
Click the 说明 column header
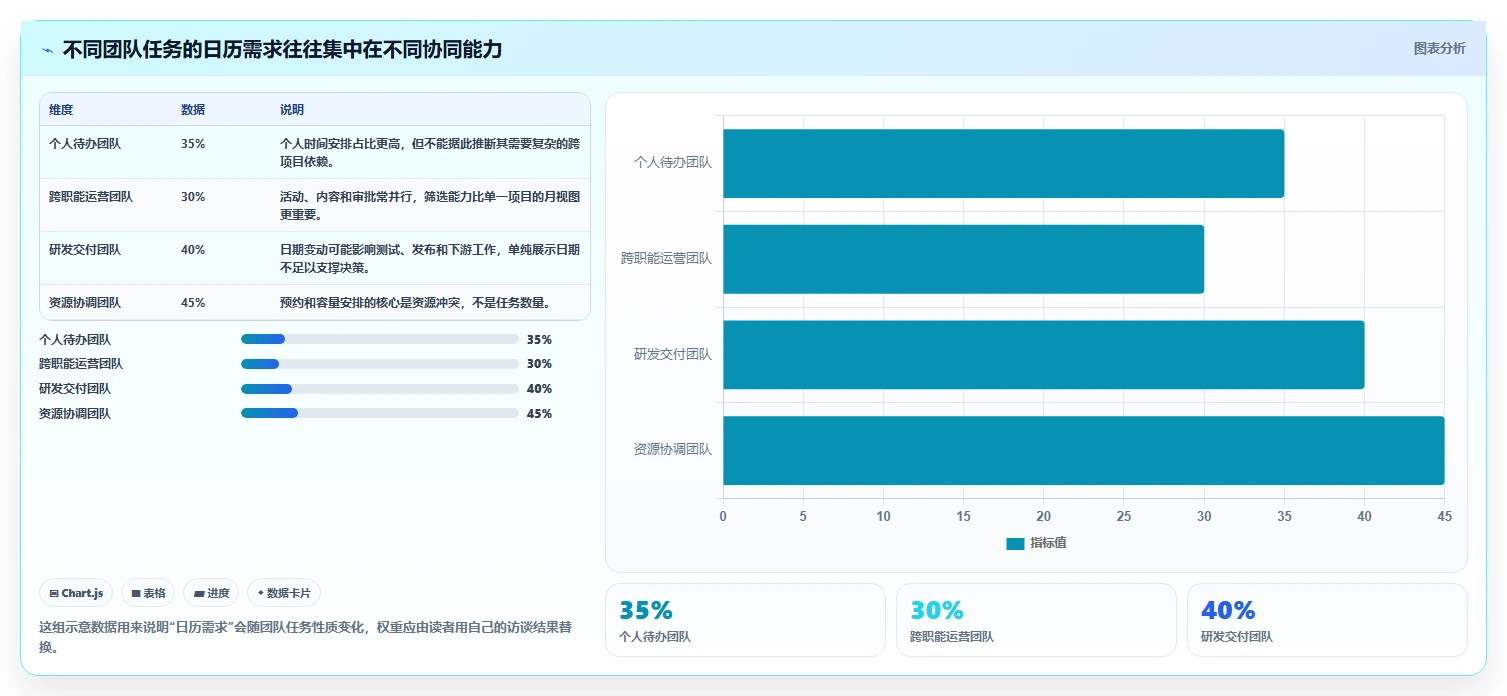pos(292,110)
